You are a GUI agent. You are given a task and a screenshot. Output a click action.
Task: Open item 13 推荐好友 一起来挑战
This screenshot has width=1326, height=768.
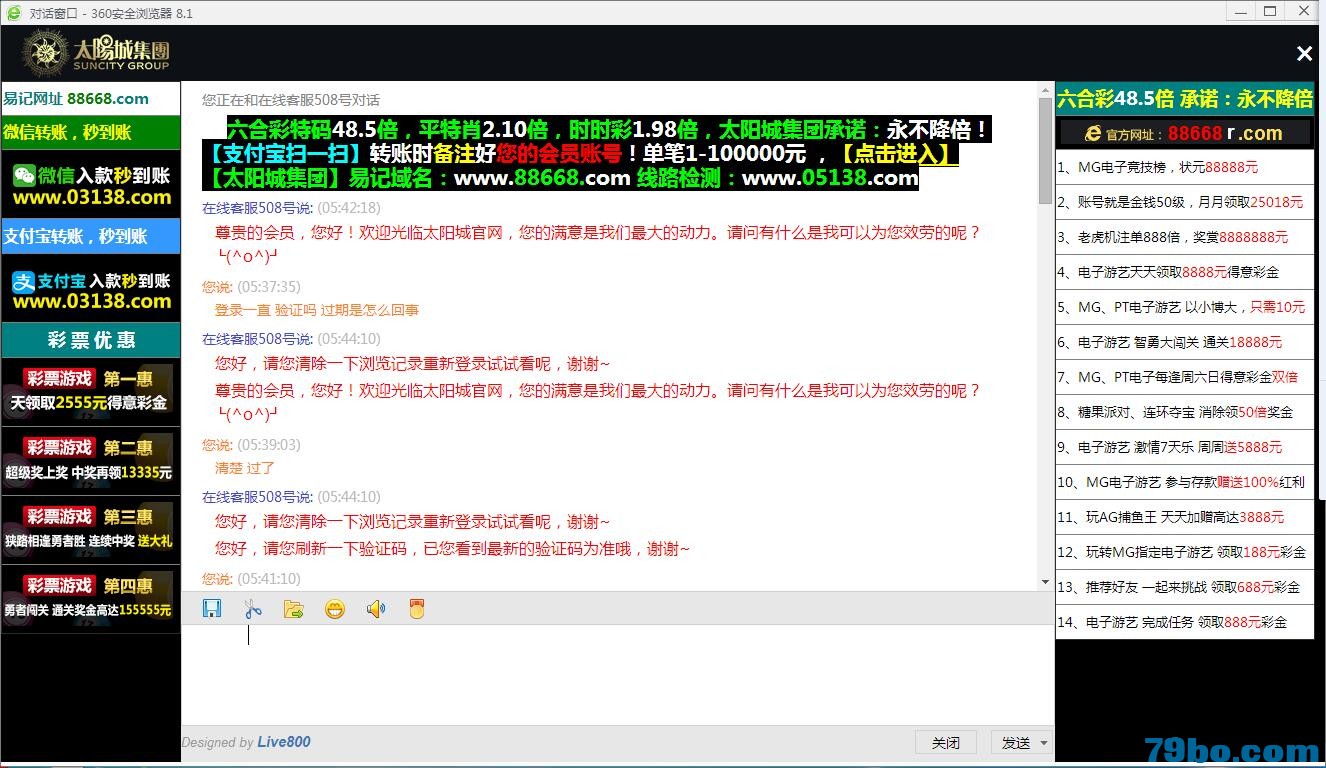1185,587
